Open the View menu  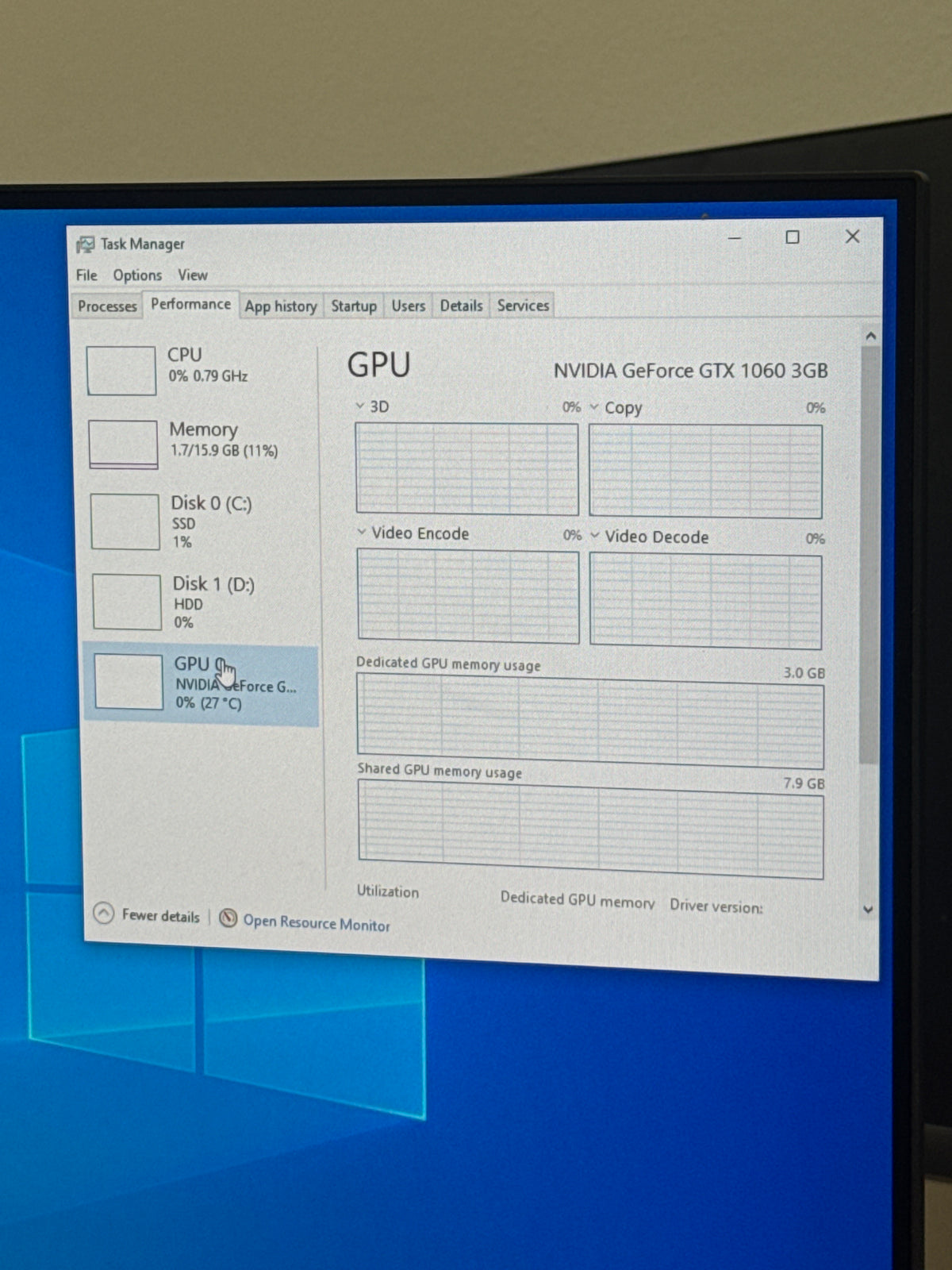click(x=193, y=275)
